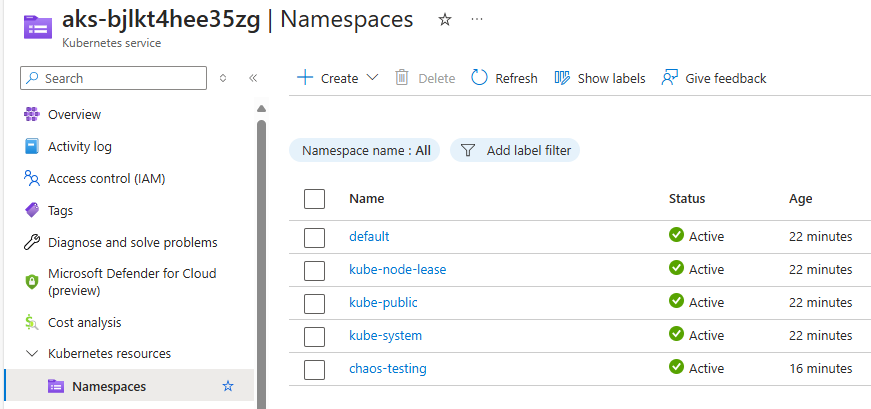Open Microsoft Defender for Cloud (preview)

132,282
